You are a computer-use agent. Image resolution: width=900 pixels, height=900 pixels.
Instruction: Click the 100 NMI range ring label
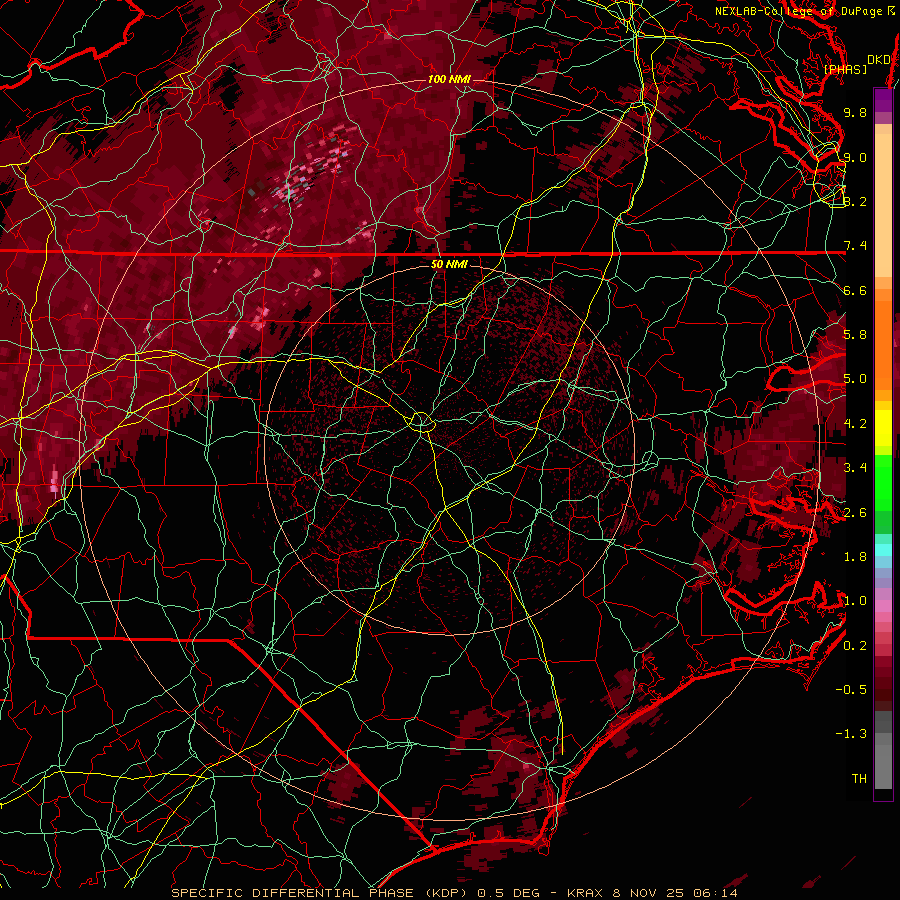pos(449,79)
